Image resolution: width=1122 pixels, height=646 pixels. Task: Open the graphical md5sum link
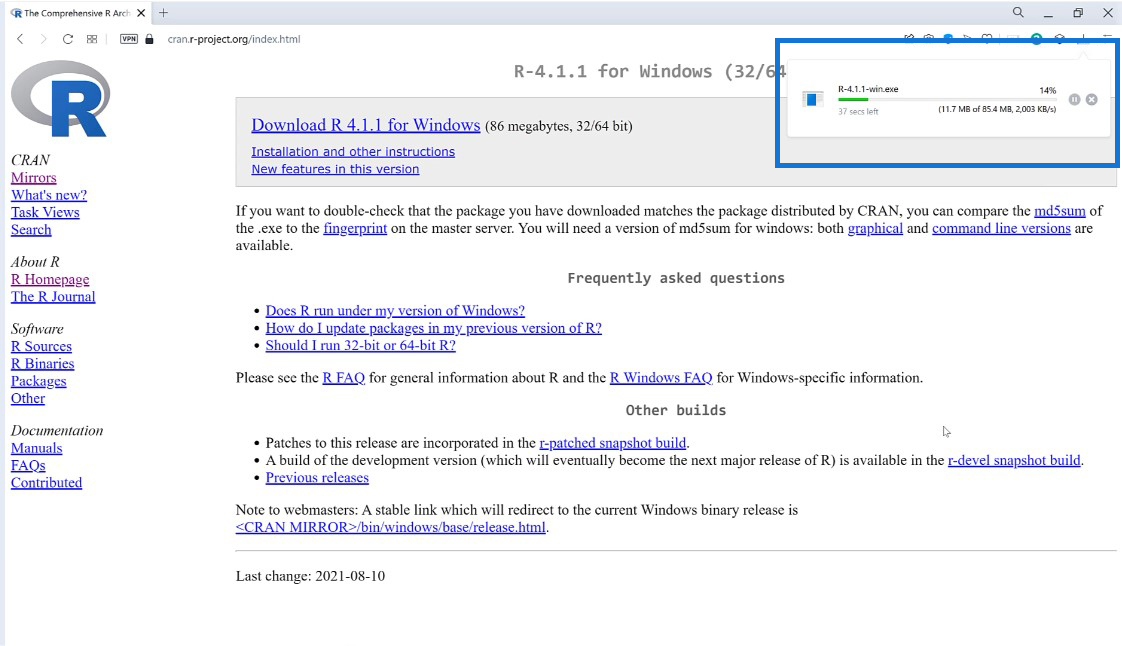(x=875, y=227)
